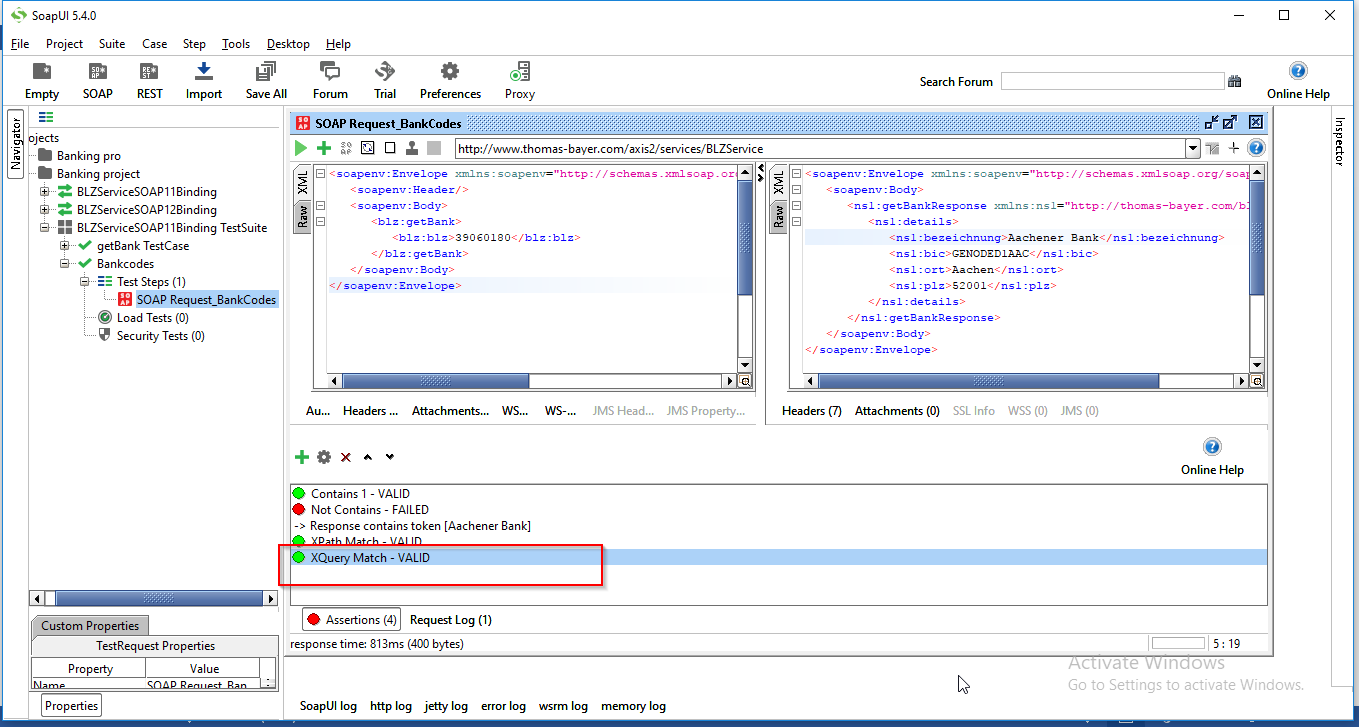The height and width of the screenshot is (727, 1359).
Task: Select the response Raw view tab
Action: click(x=778, y=216)
